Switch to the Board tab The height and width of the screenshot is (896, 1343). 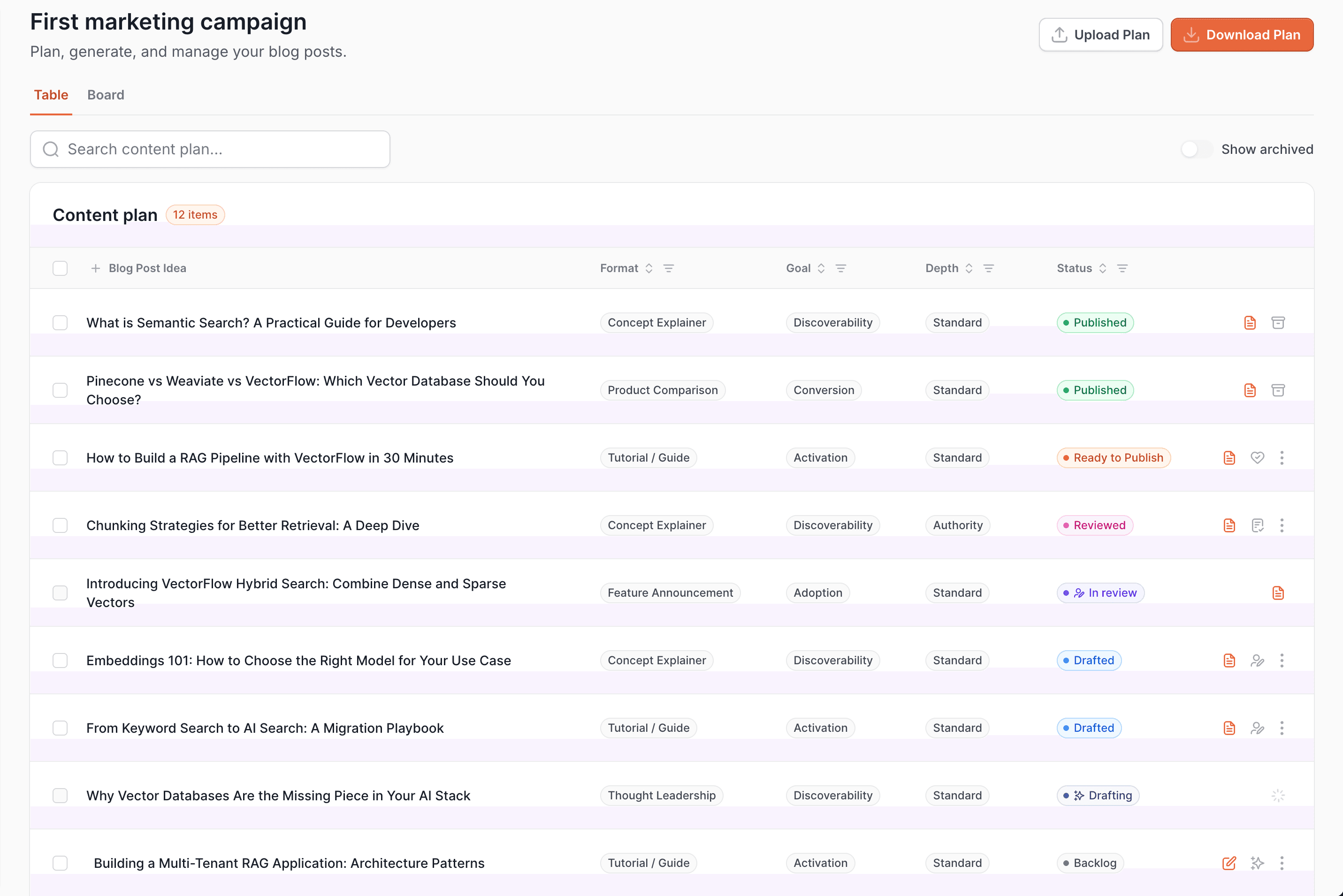(105, 95)
